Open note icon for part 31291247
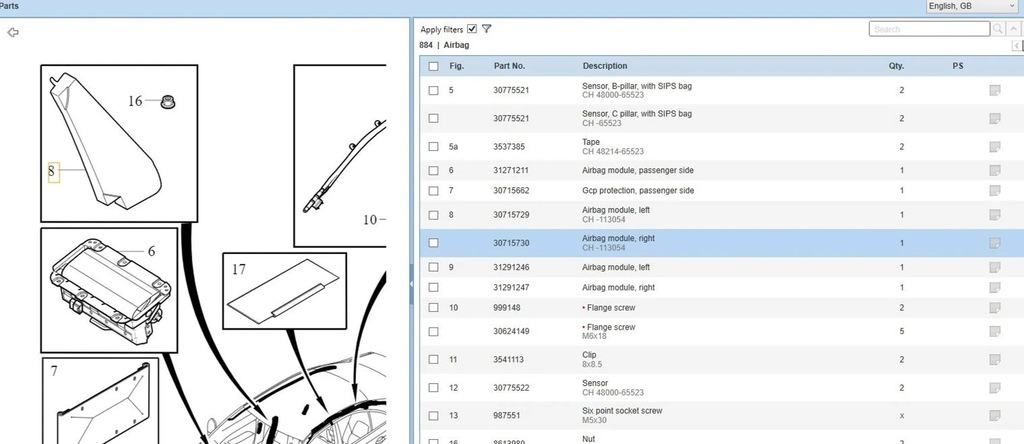This screenshot has height=444, width=1024. click(x=995, y=287)
